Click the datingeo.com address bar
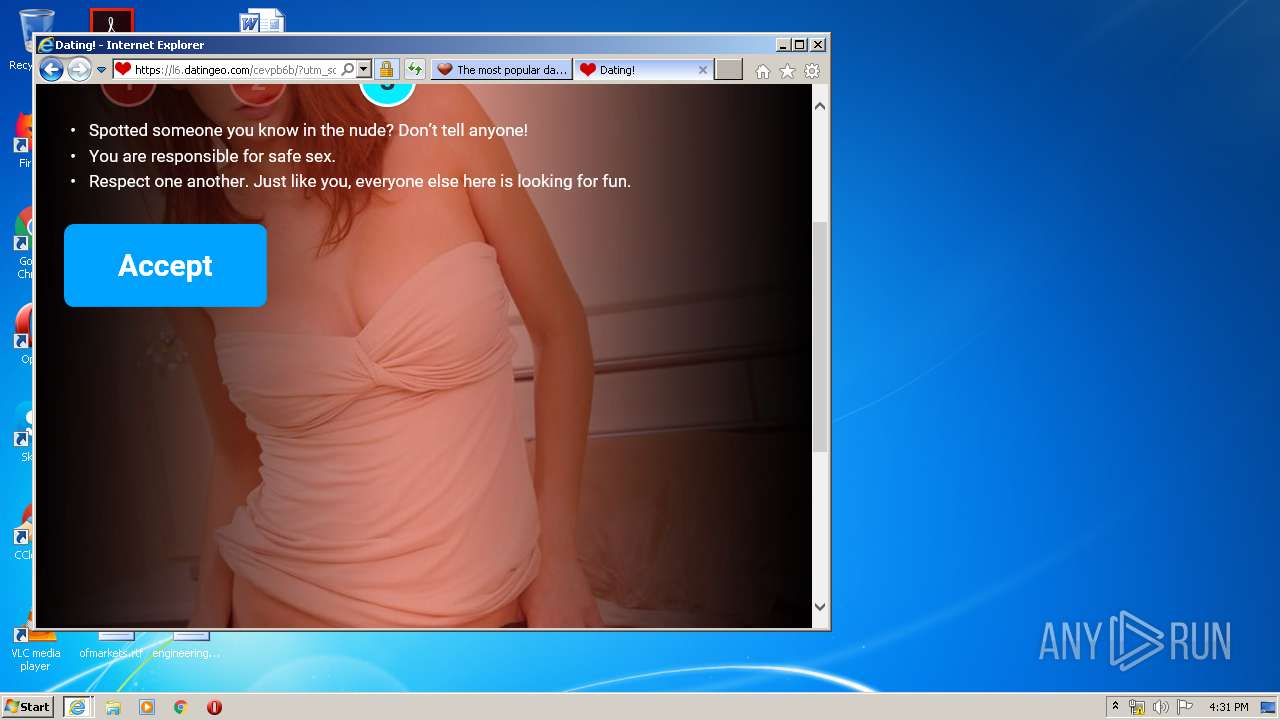The height and width of the screenshot is (720, 1280). click(x=235, y=70)
